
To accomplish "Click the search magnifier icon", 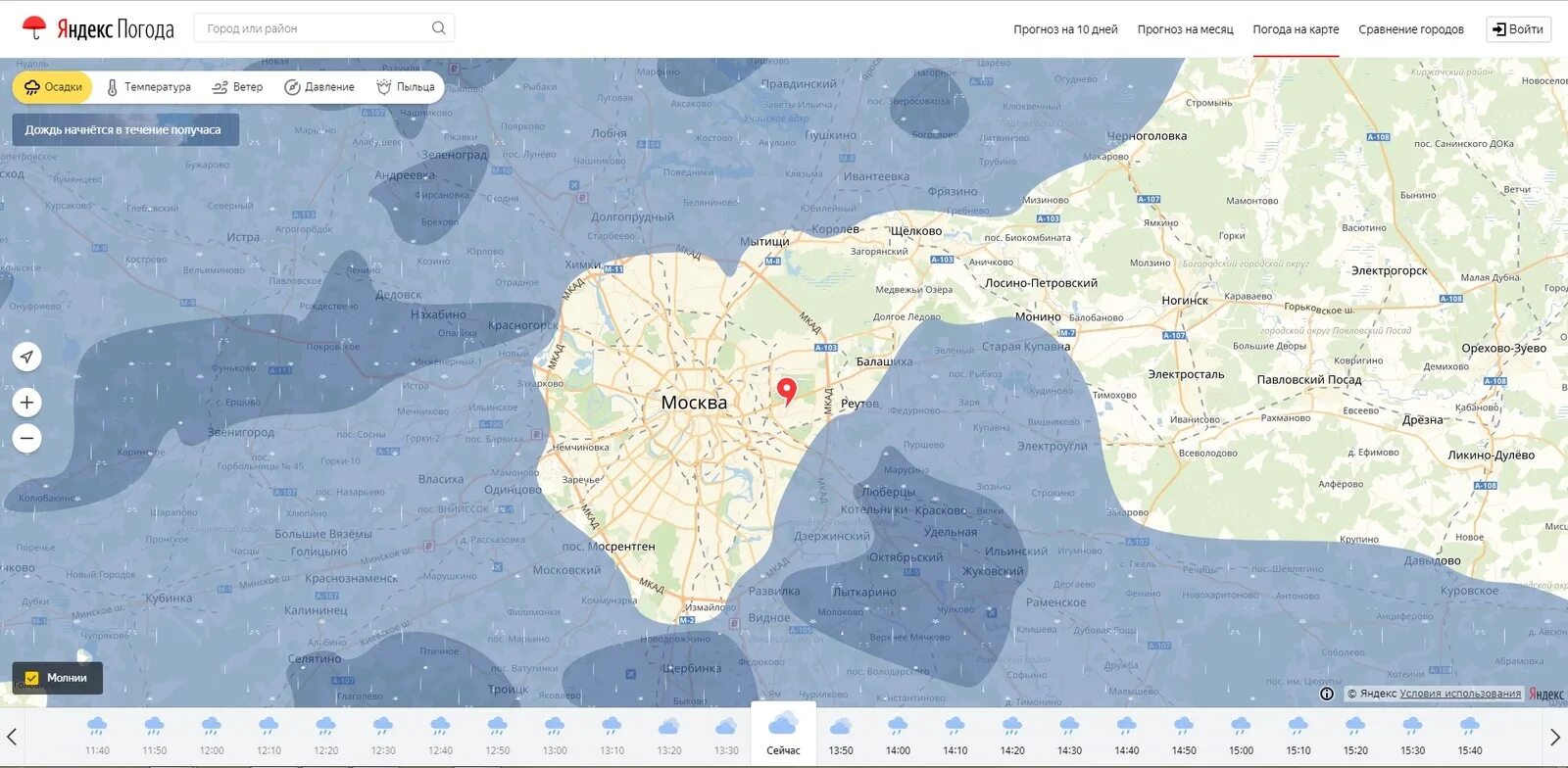I will coord(439,28).
